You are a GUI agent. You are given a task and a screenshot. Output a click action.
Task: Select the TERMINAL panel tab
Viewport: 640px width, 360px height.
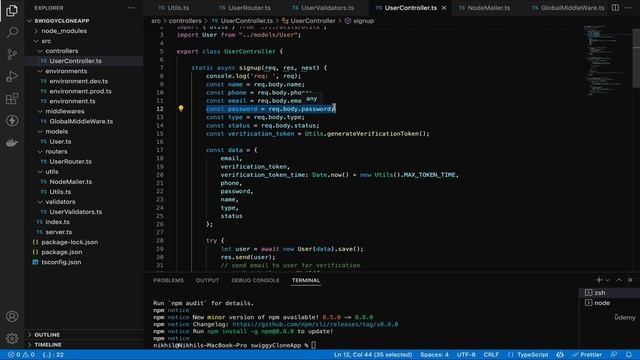click(306, 280)
